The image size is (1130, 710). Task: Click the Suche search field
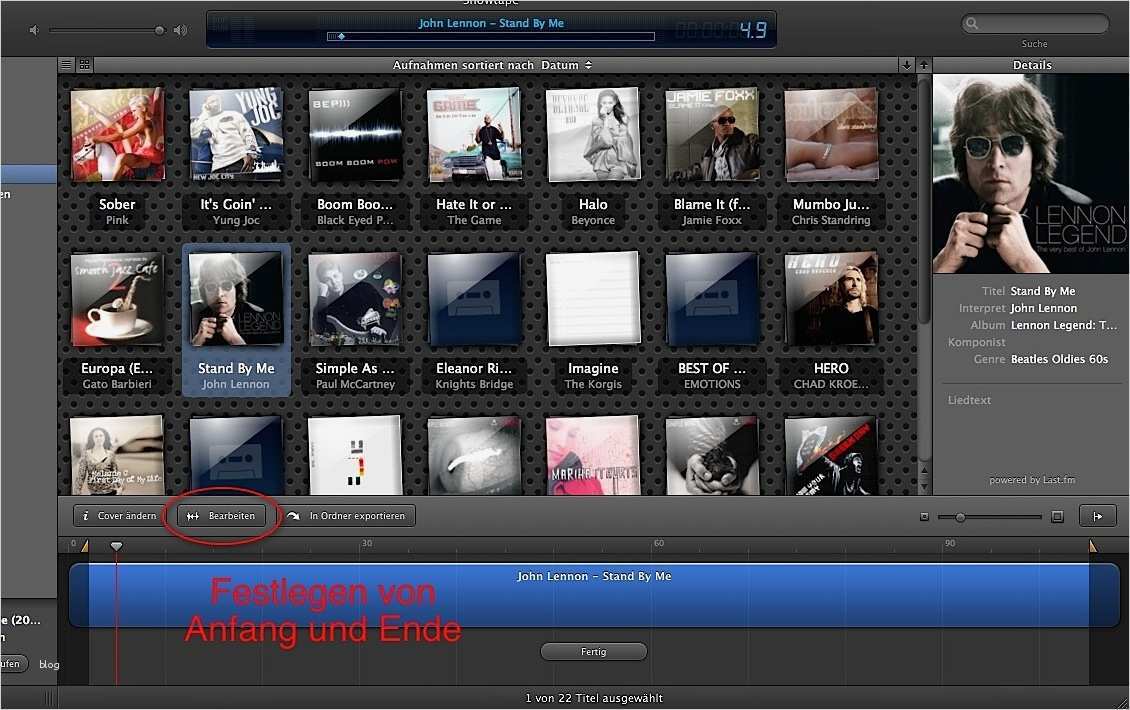1035,24
